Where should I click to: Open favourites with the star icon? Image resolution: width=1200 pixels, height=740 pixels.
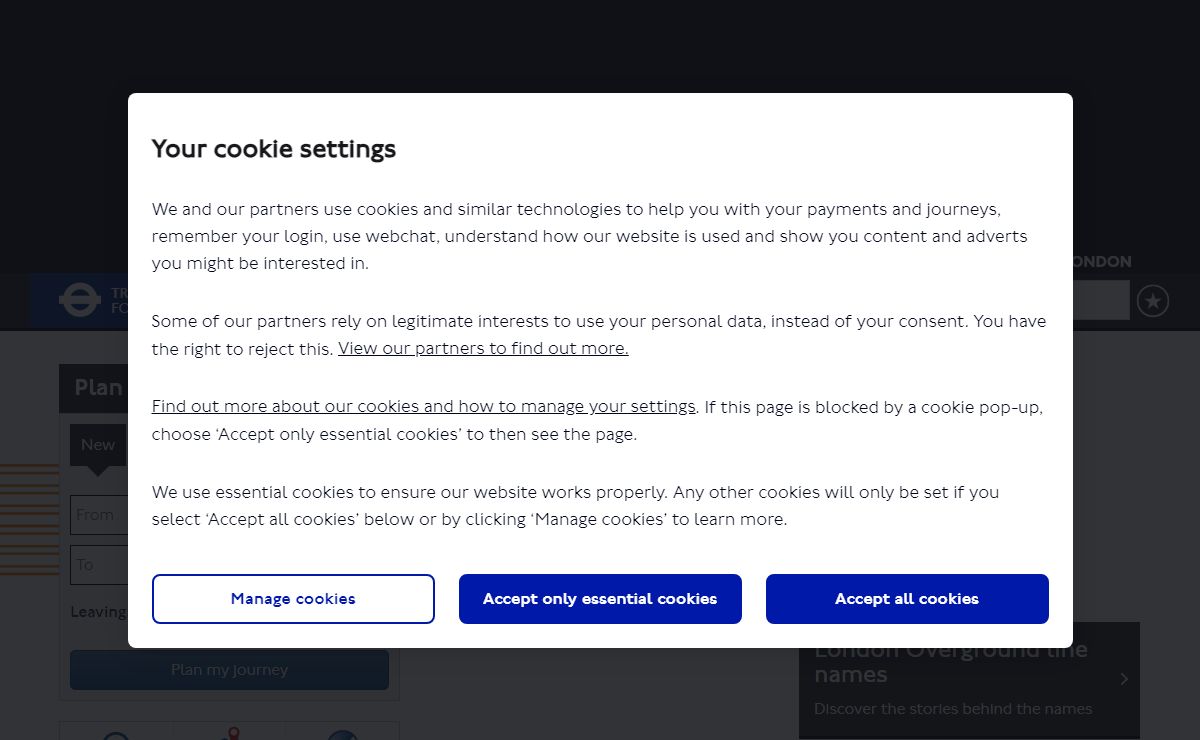tap(1153, 300)
